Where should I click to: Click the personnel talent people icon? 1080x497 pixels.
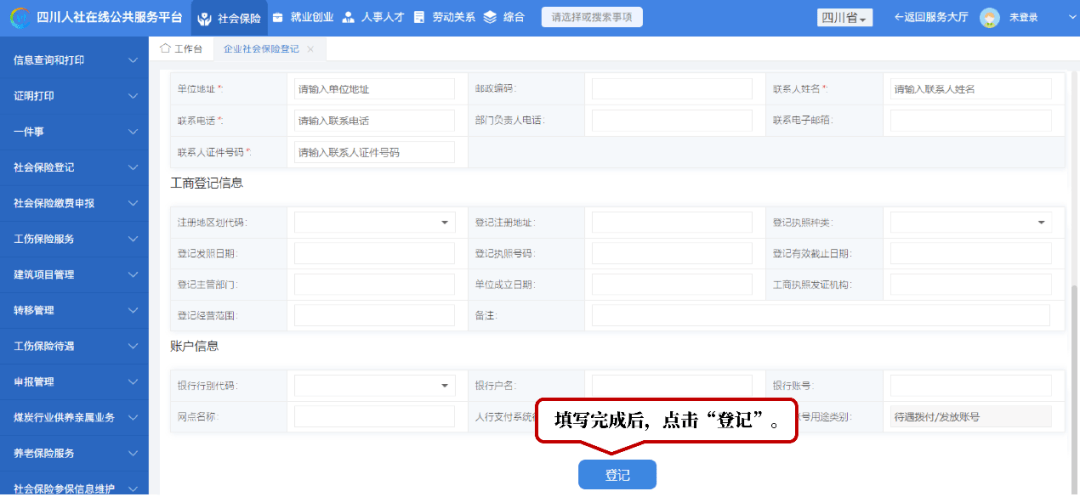pyautogui.click(x=348, y=18)
